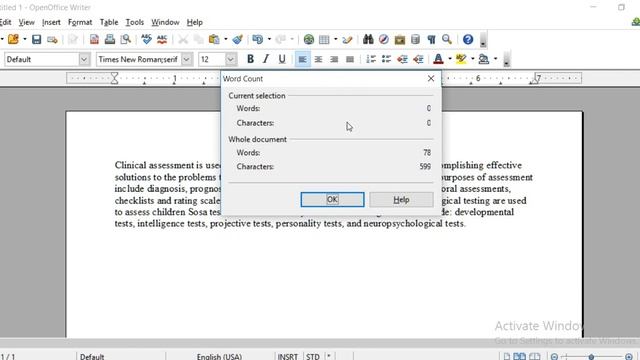Click the Data Sources icon
Image resolution: width=640 pixels, height=360 pixels.
[x=416, y=39]
